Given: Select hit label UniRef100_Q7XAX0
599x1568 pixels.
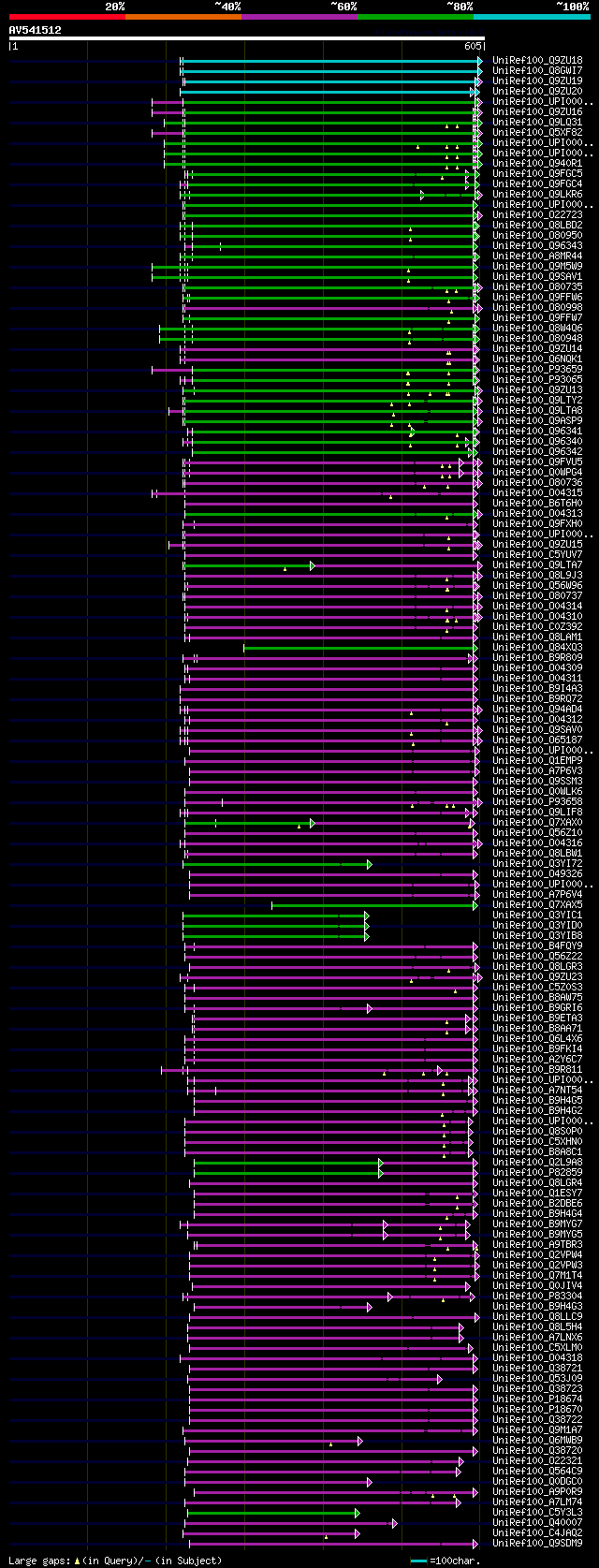Looking at the screenshot, I should click(x=537, y=822).
